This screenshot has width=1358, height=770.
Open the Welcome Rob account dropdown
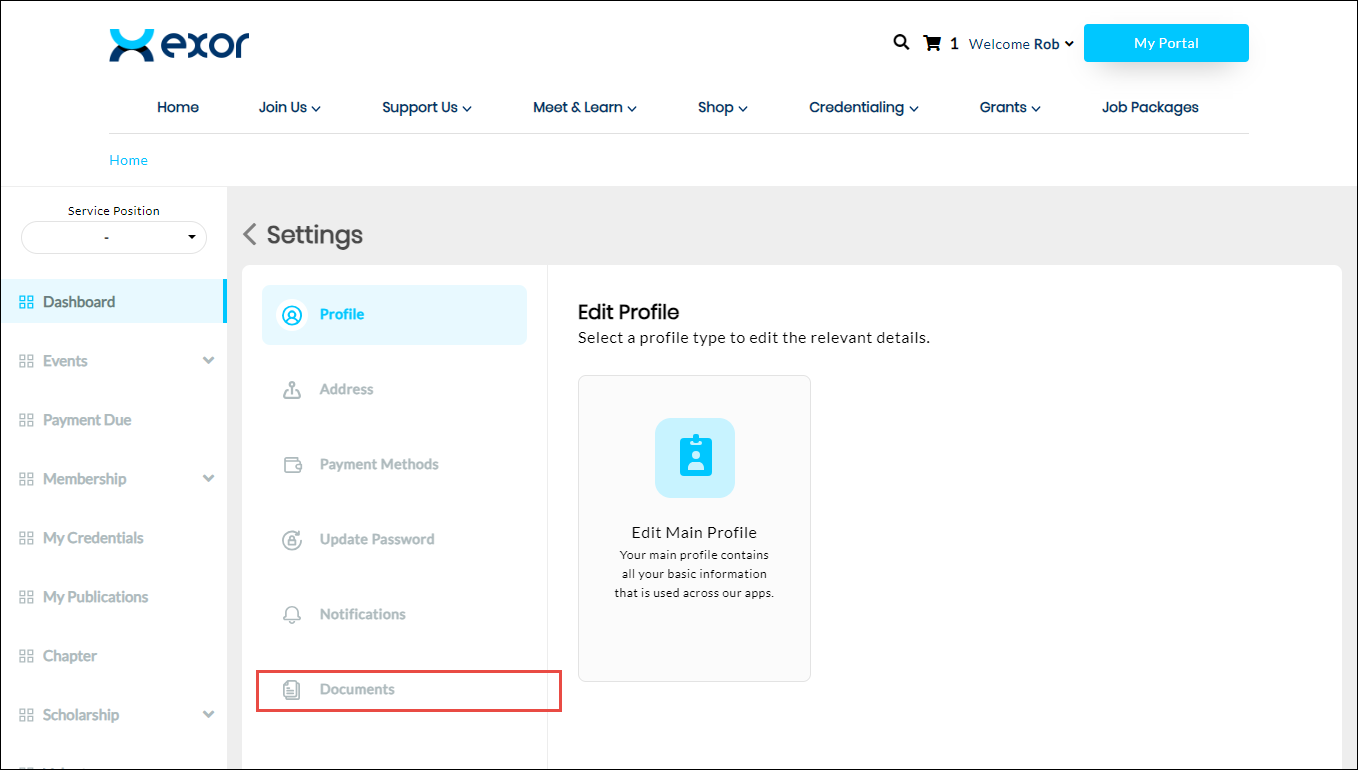pyautogui.click(x=1021, y=44)
